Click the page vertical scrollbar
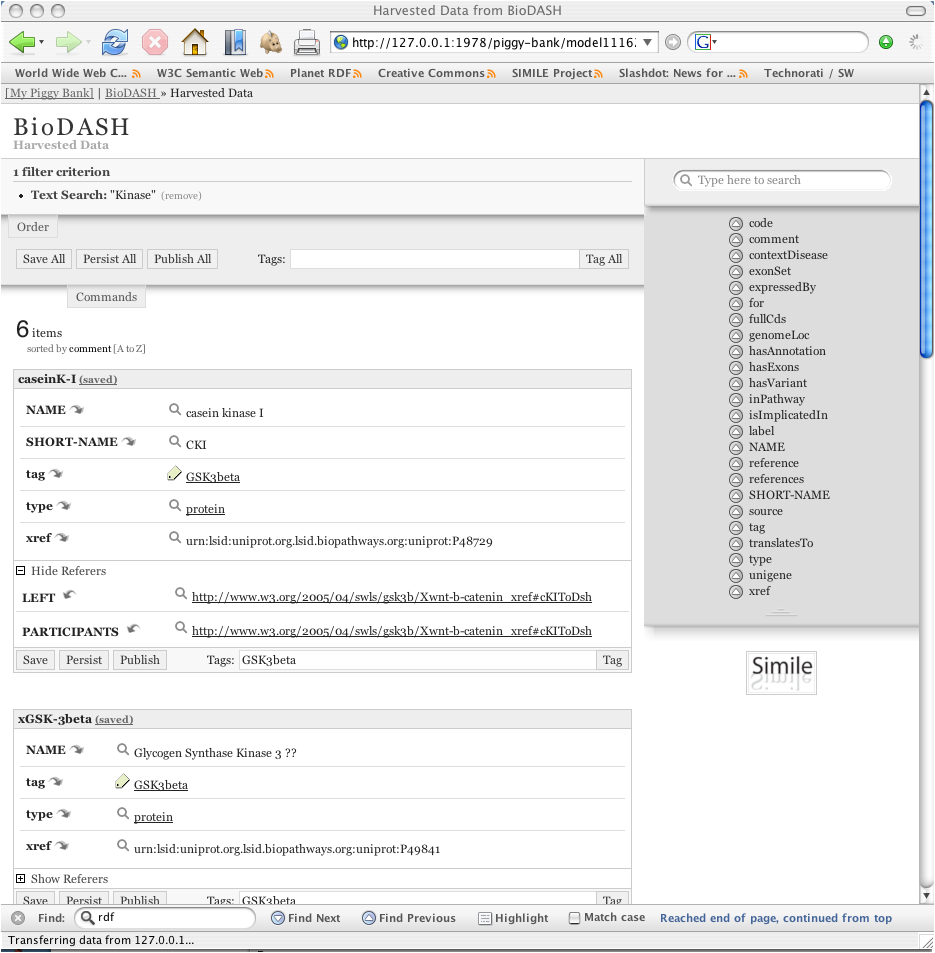Viewport: 935px width, 953px height. (x=926, y=500)
